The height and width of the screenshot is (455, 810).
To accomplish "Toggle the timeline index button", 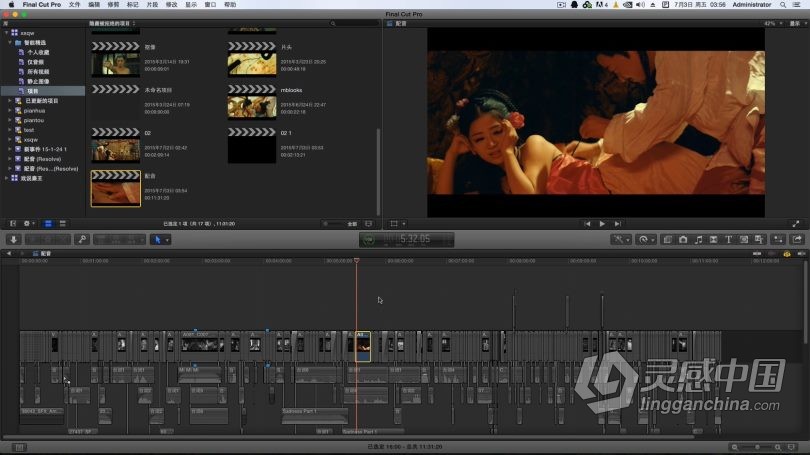I will [19, 447].
